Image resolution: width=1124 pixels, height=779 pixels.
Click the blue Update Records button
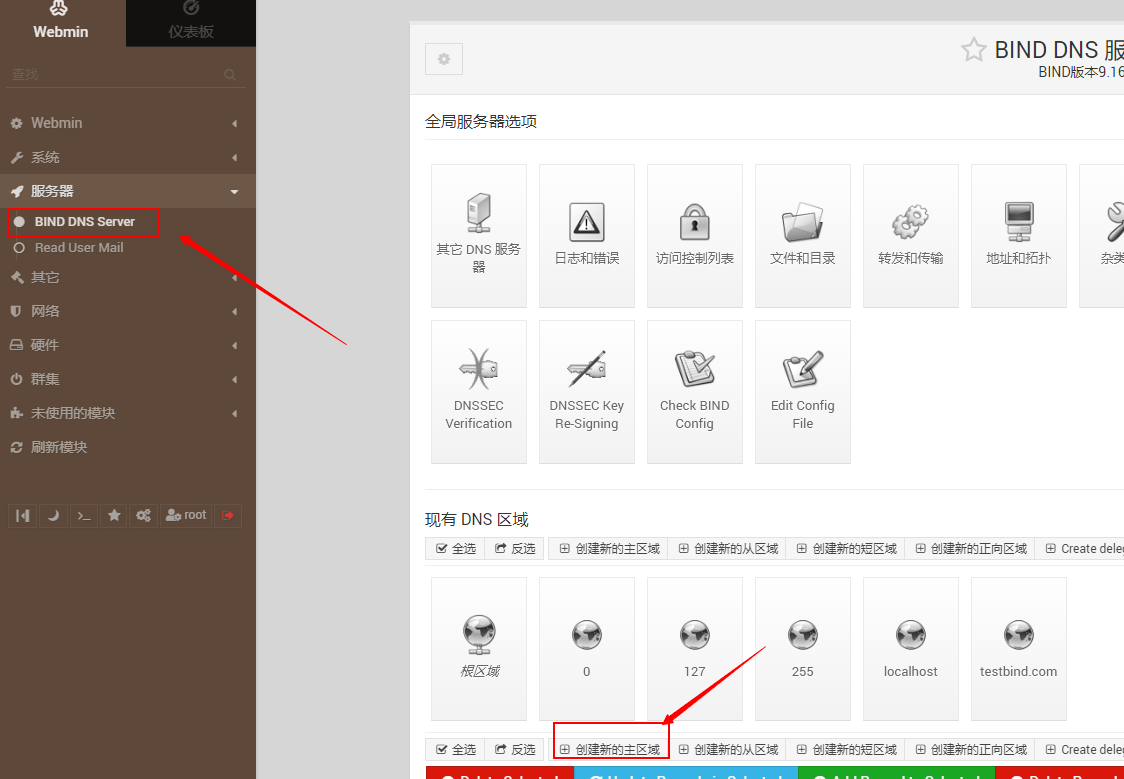(x=685, y=773)
